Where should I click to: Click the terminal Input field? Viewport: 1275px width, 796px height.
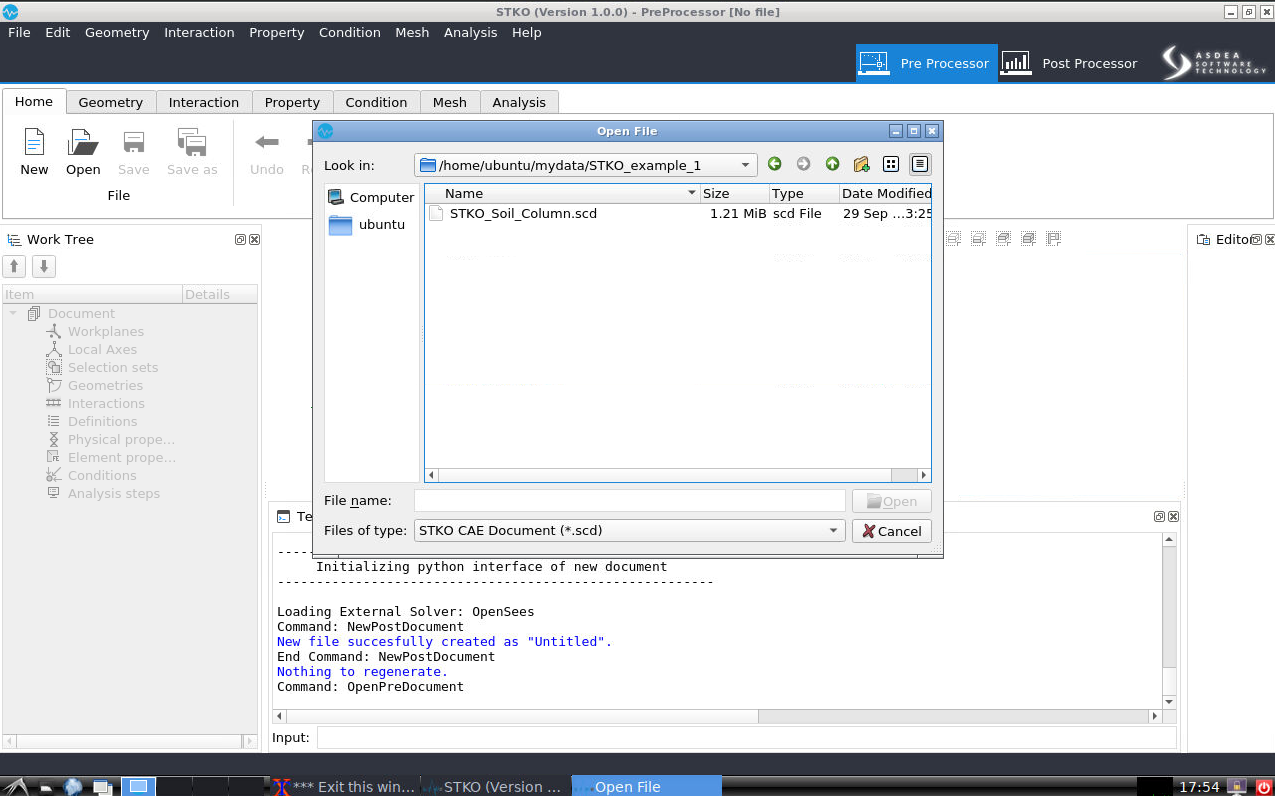746,738
